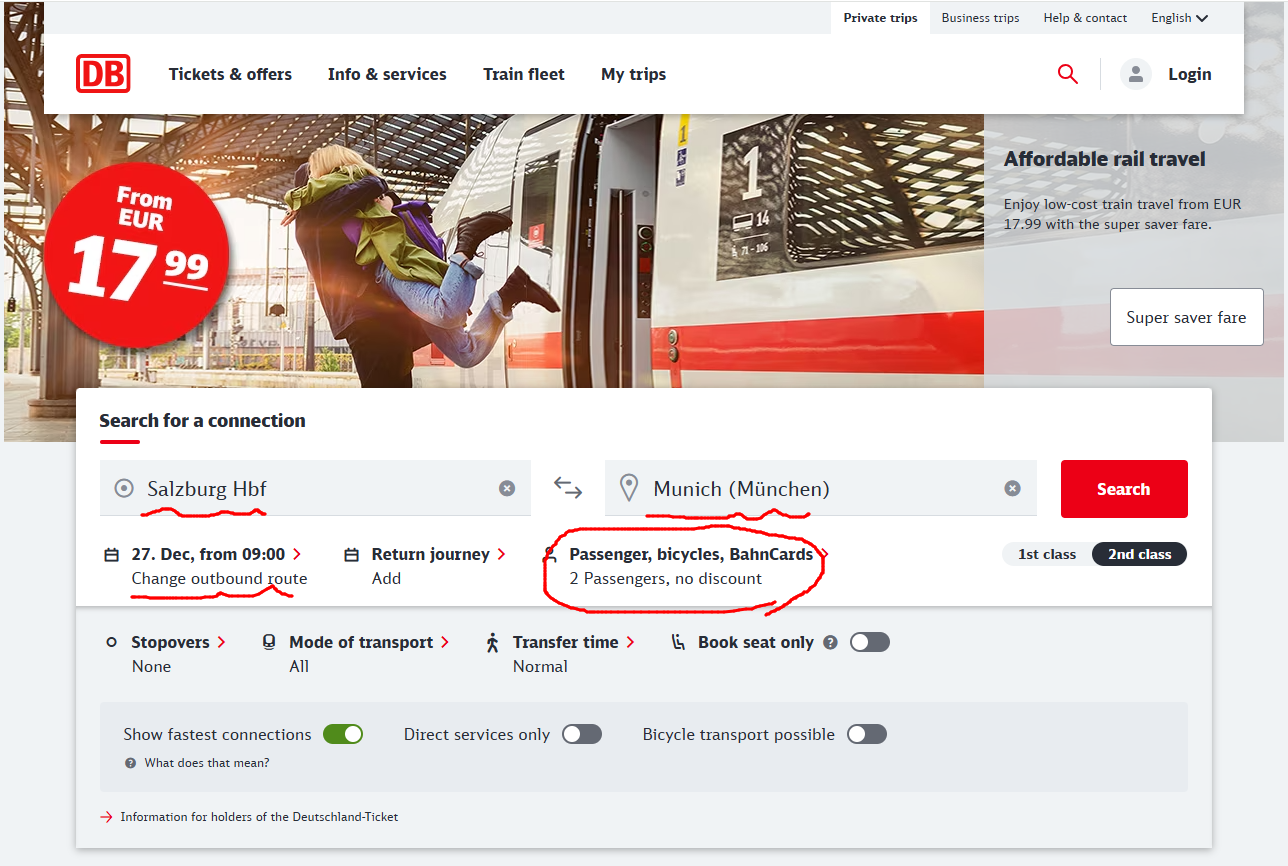Click the What does that mean info icon
The image size is (1288, 866).
tap(130, 762)
